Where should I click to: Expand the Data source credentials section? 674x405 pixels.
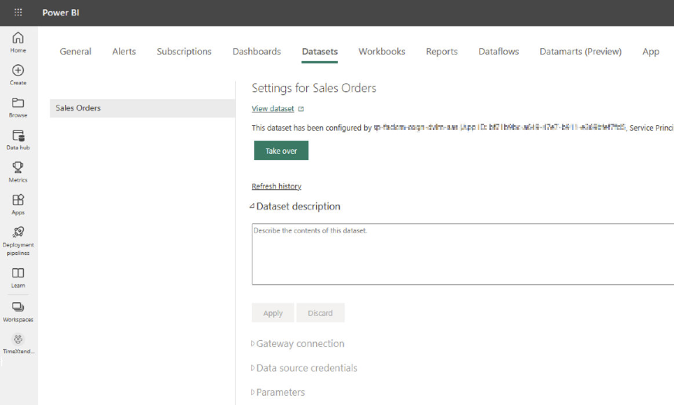304,368
